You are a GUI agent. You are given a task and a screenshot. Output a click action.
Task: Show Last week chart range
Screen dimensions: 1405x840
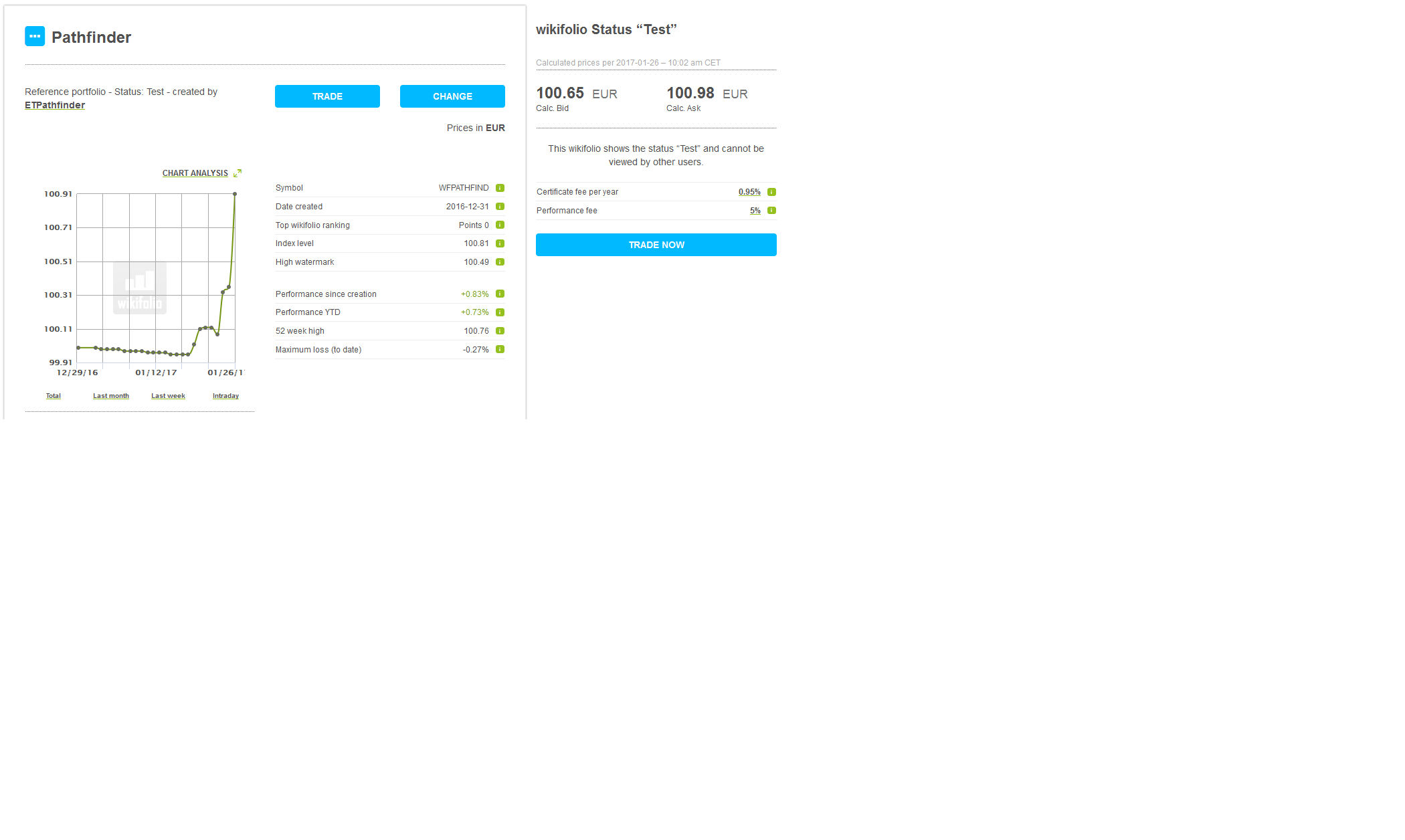click(x=168, y=396)
